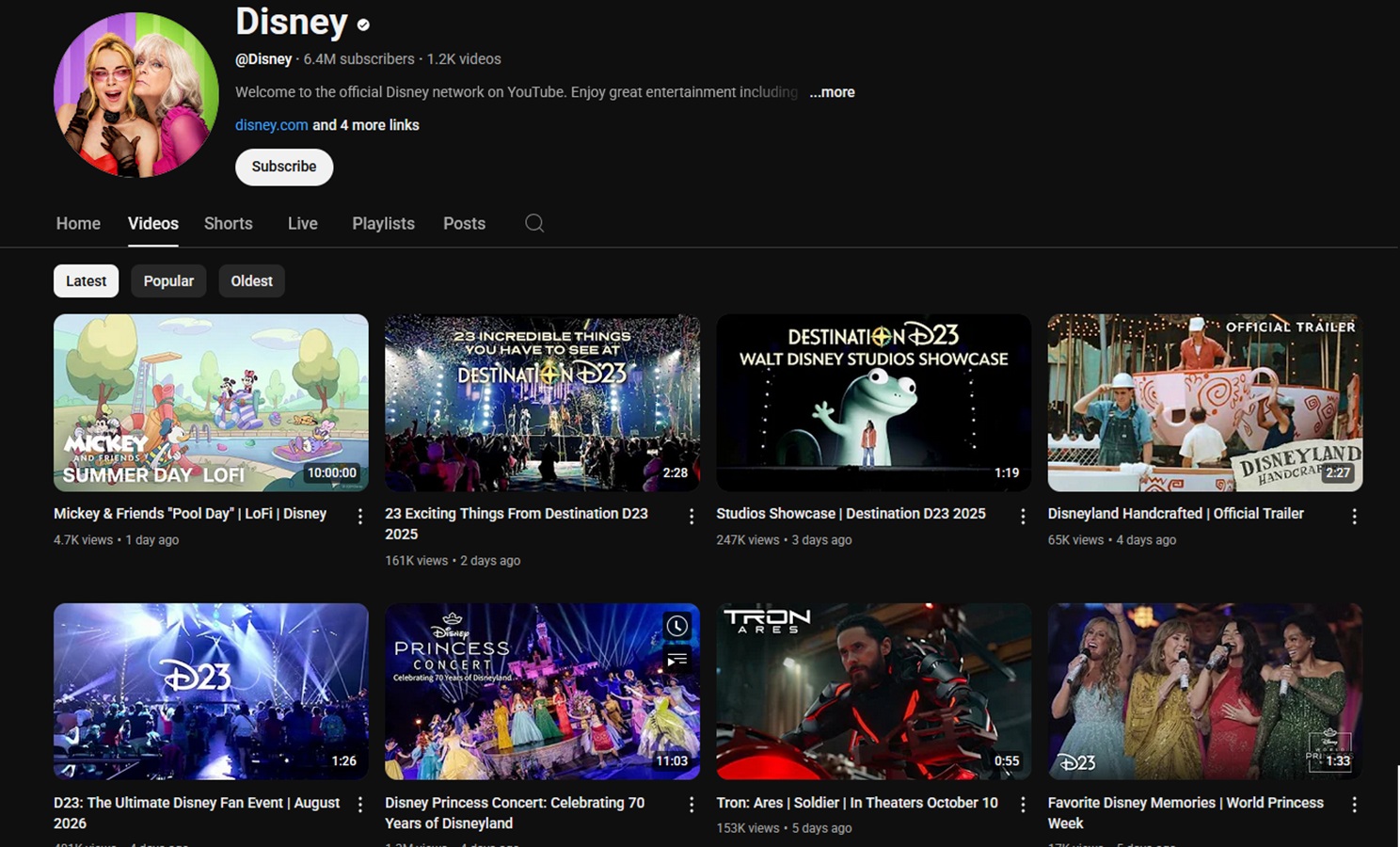The image size is (1400, 847).
Task: Click the channel search magnifier icon
Action: pyautogui.click(x=534, y=223)
